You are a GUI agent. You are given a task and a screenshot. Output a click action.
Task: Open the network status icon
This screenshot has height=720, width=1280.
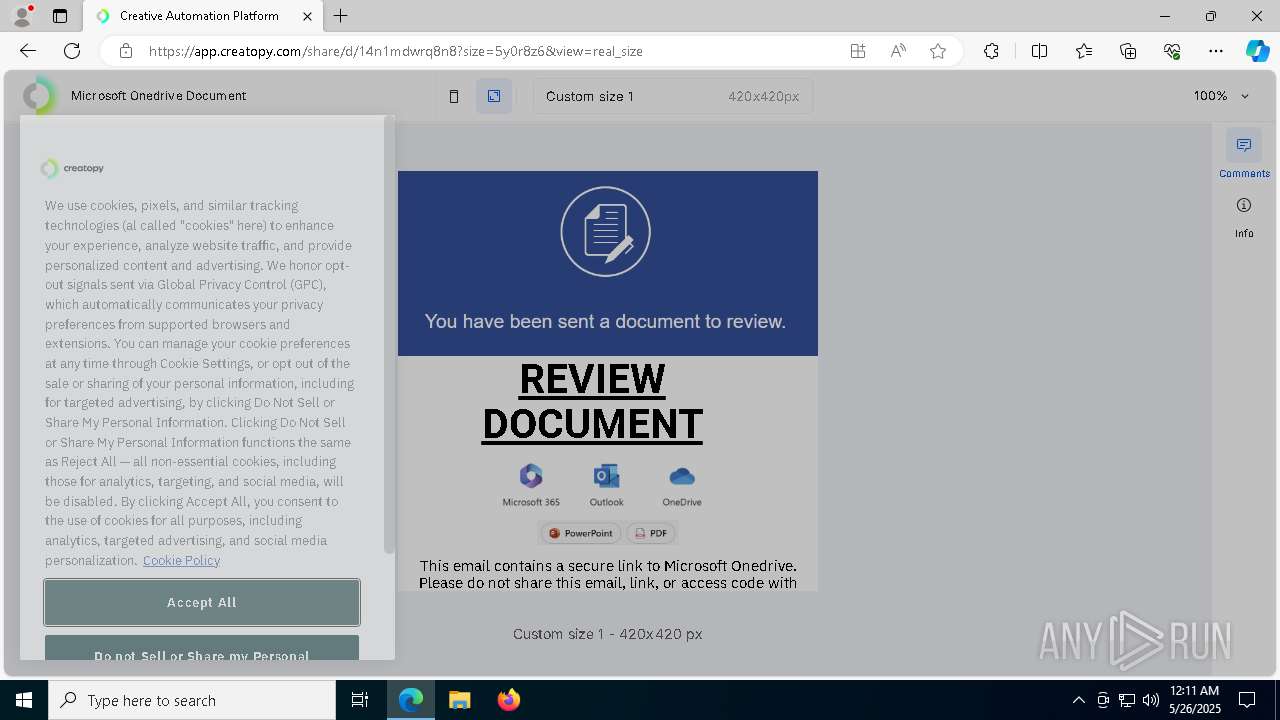pyautogui.click(x=1126, y=700)
